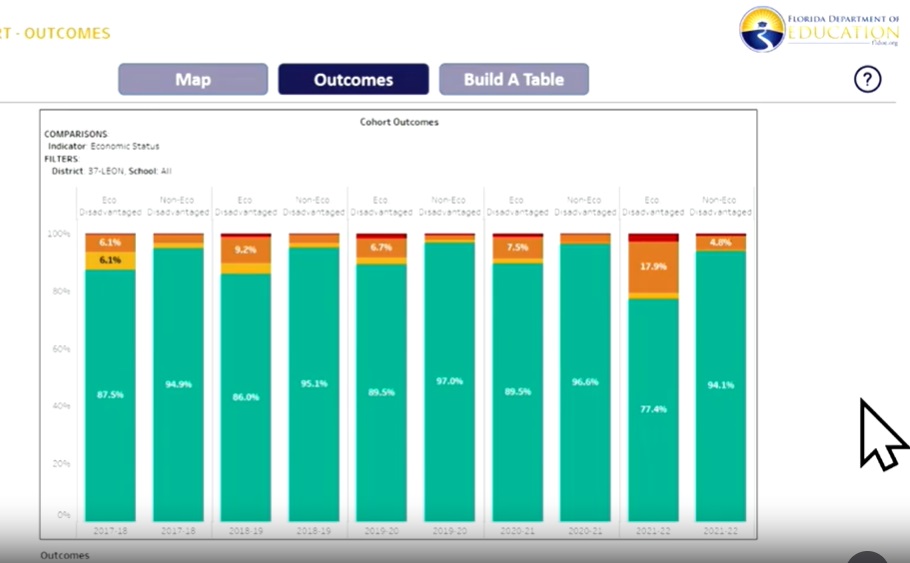
Task: Click the orange 7.5% segment for 2020-21
Action: [x=517, y=248]
